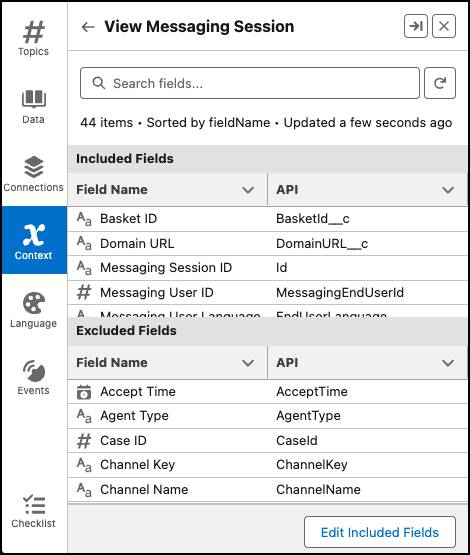Select the Channel Key field name
The image size is (470, 555).
[x=138, y=465]
